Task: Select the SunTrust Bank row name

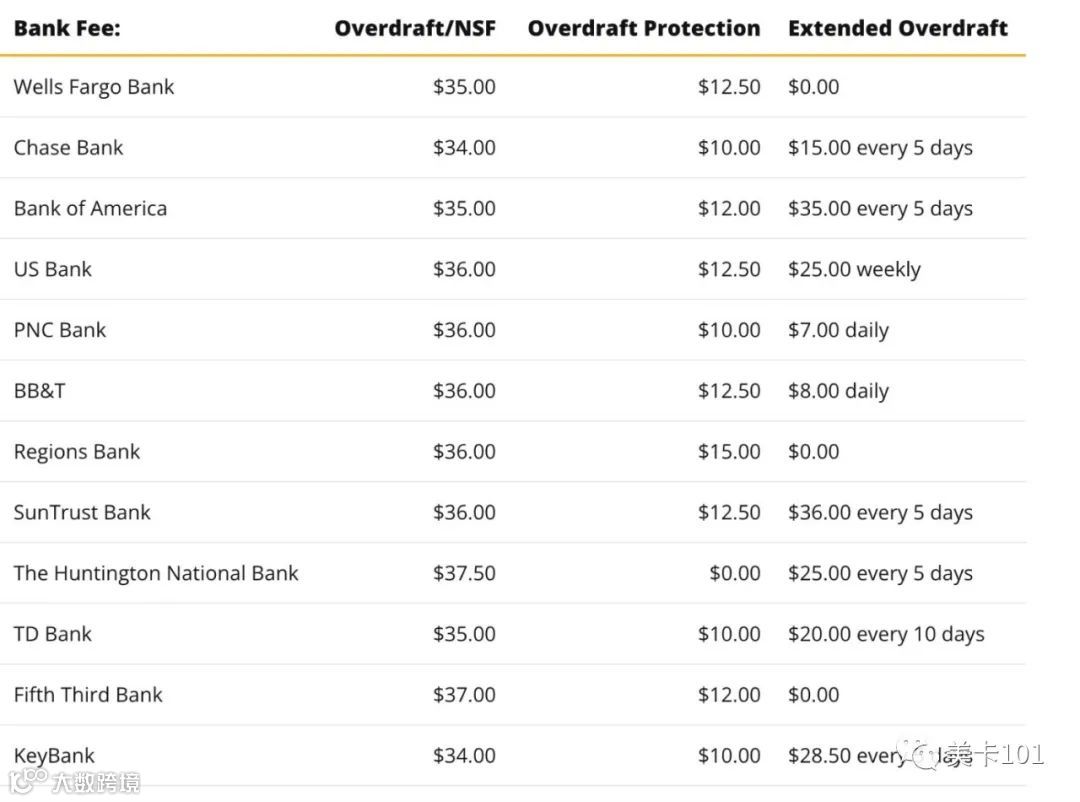Action: click(82, 513)
